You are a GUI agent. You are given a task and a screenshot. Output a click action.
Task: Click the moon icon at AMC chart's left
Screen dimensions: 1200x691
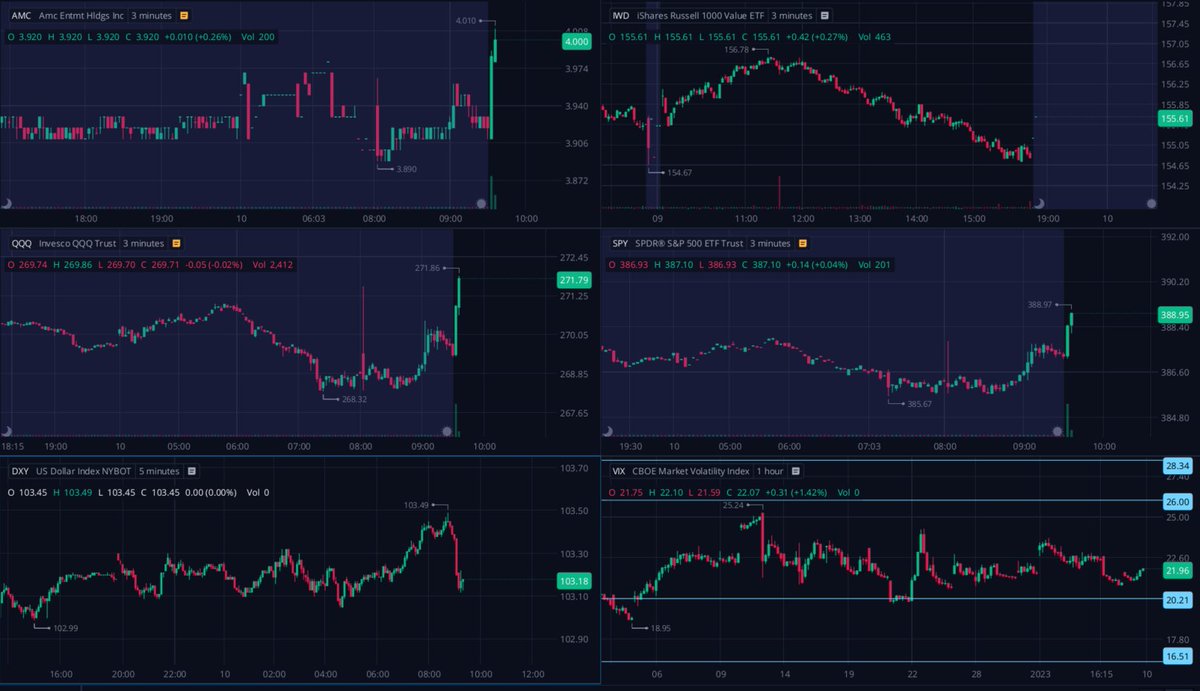coord(6,203)
